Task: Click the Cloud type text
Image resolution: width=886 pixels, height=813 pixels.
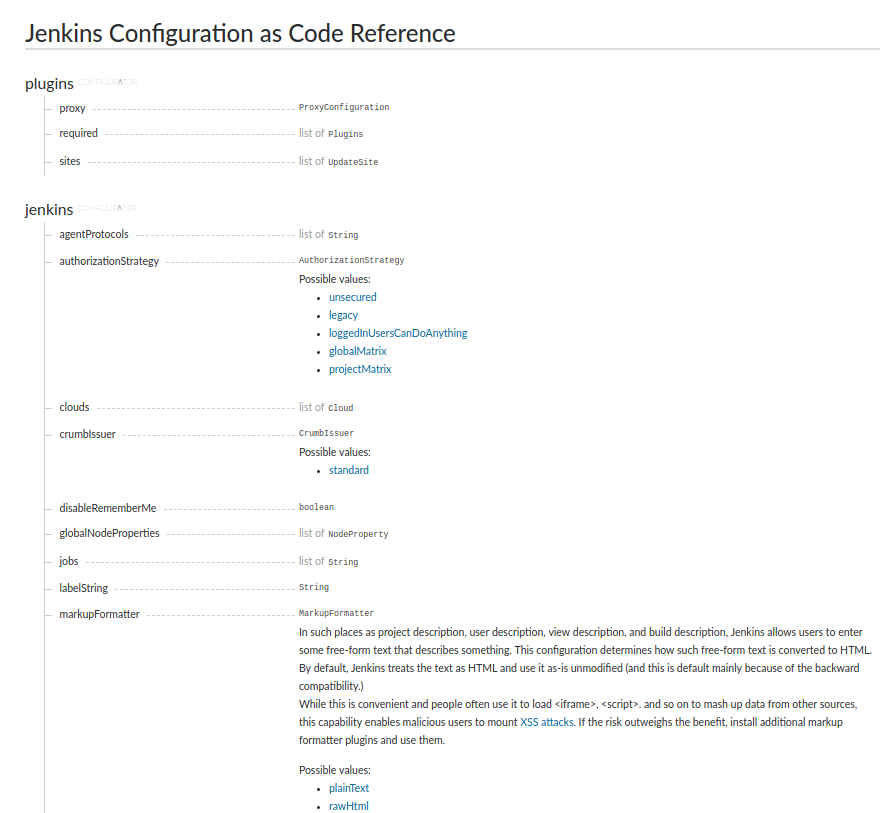Action: pos(341,408)
